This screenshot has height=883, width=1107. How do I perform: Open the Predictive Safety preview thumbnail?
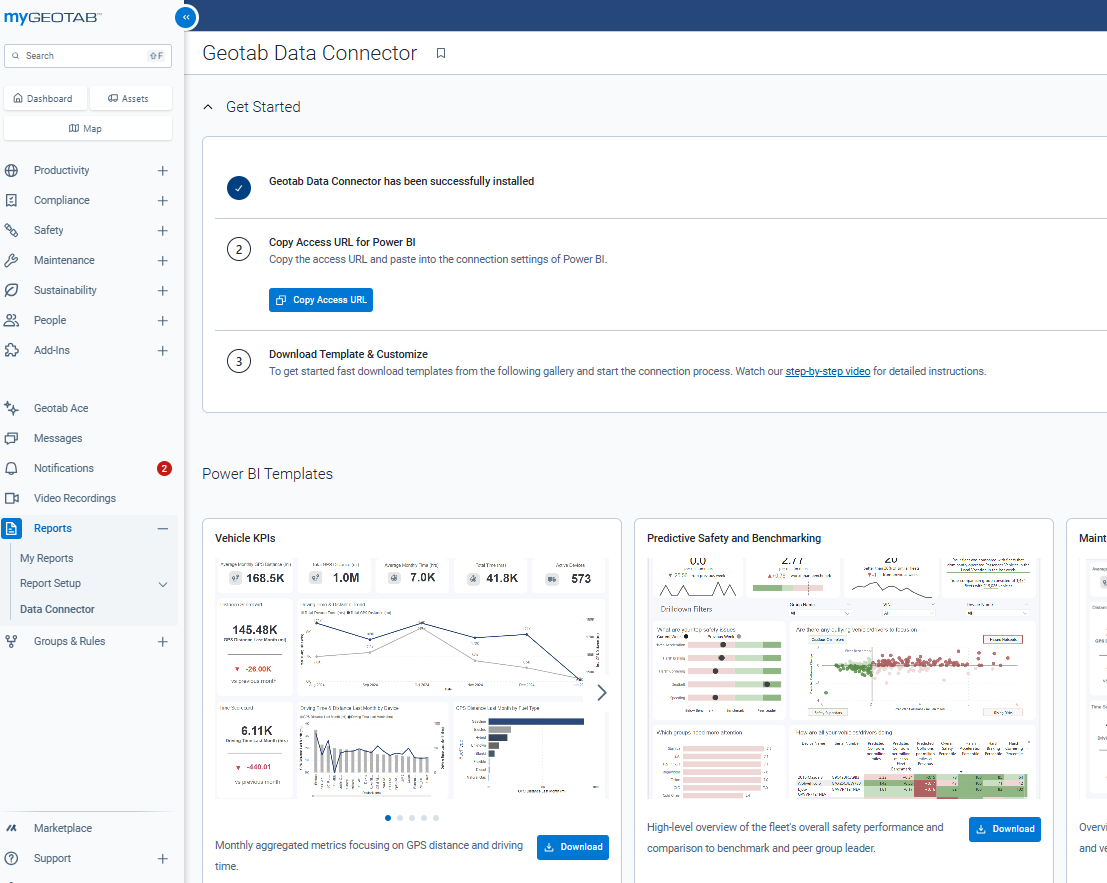pos(844,678)
